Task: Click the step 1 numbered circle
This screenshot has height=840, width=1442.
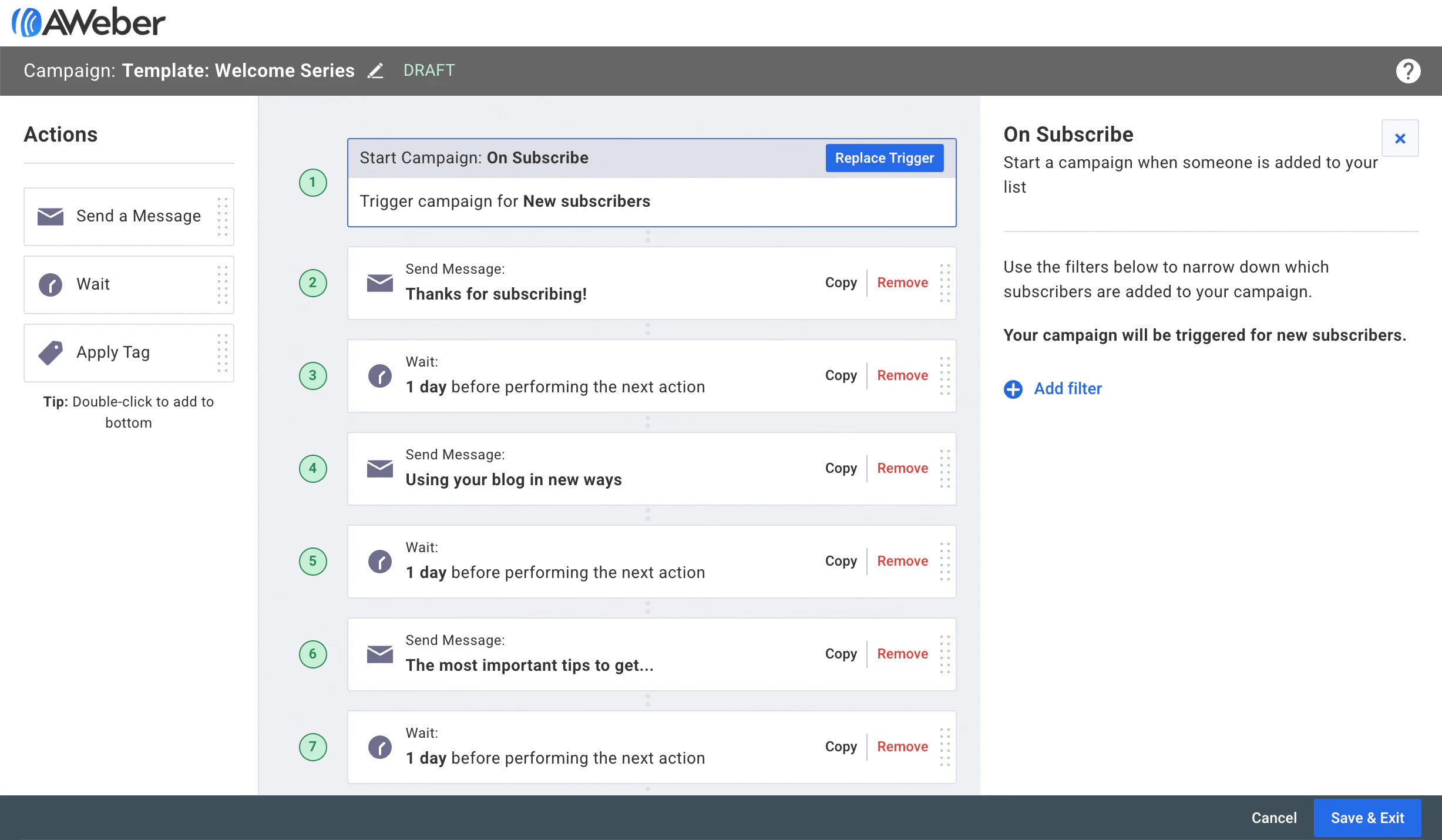Action: tap(312, 183)
